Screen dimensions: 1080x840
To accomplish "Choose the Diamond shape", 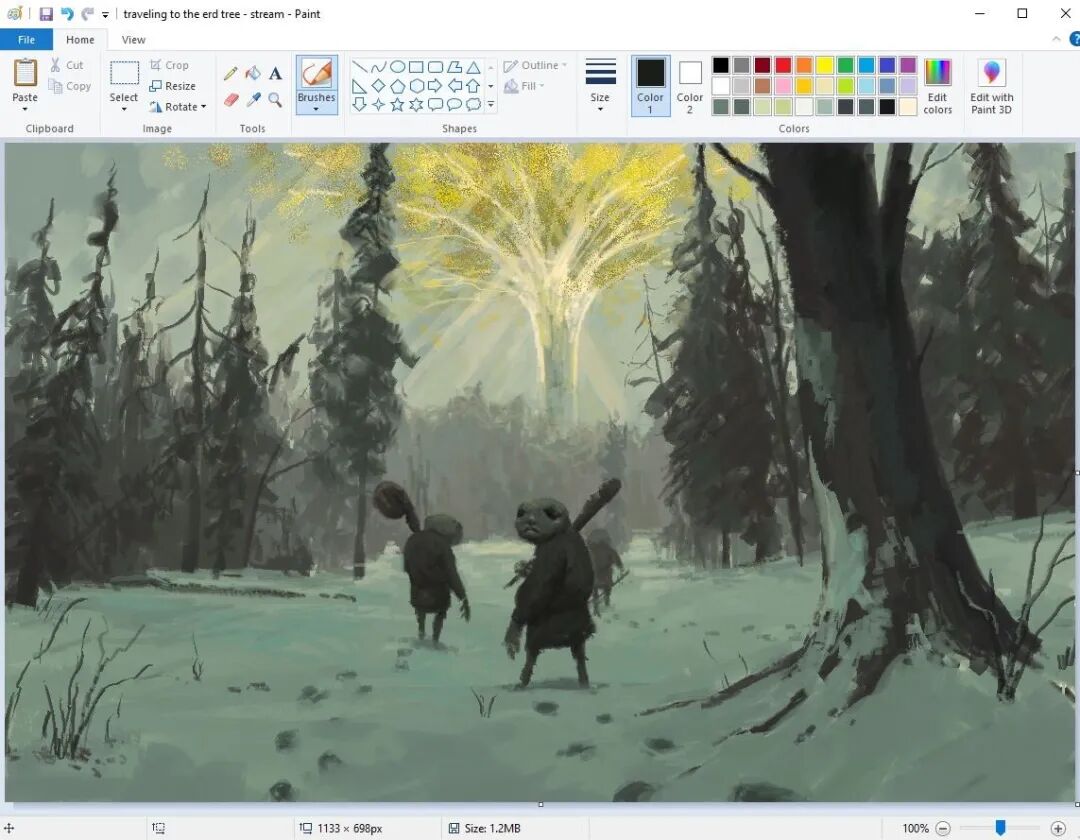I will coord(378,86).
